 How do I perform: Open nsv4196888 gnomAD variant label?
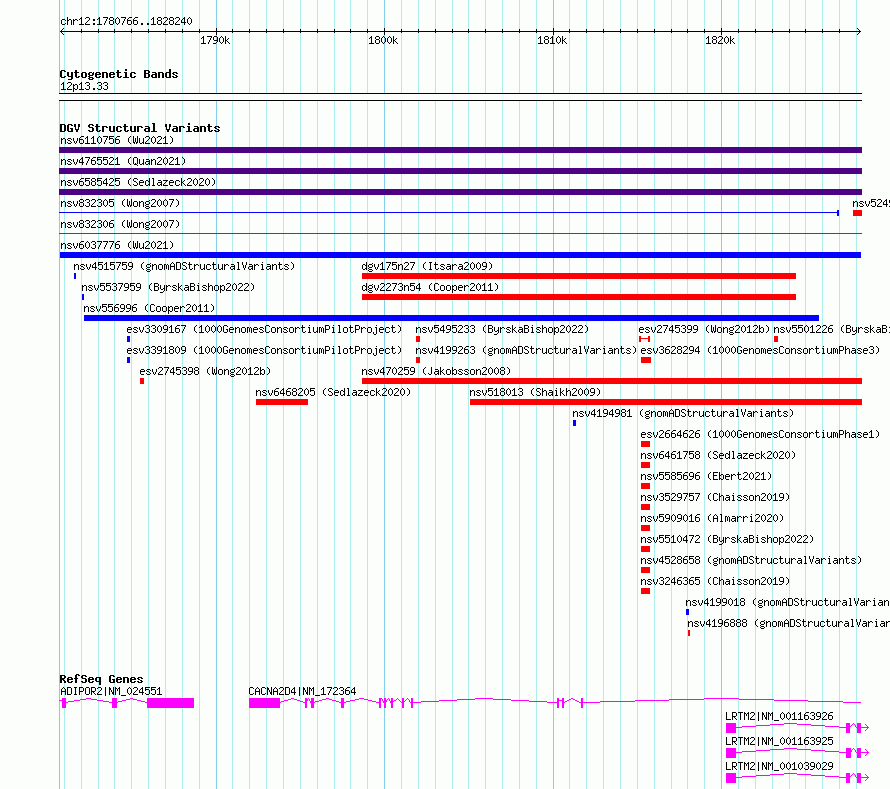tap(788, 623)
